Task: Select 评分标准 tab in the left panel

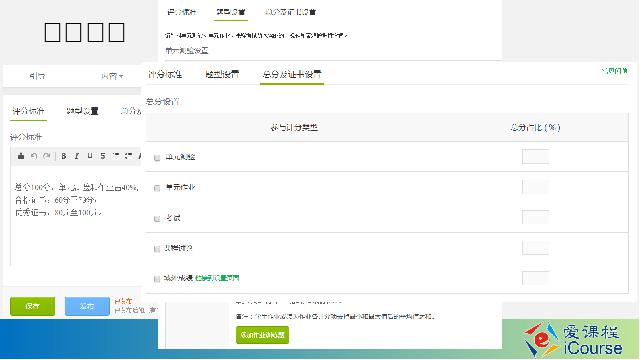Action: [28, 111]
